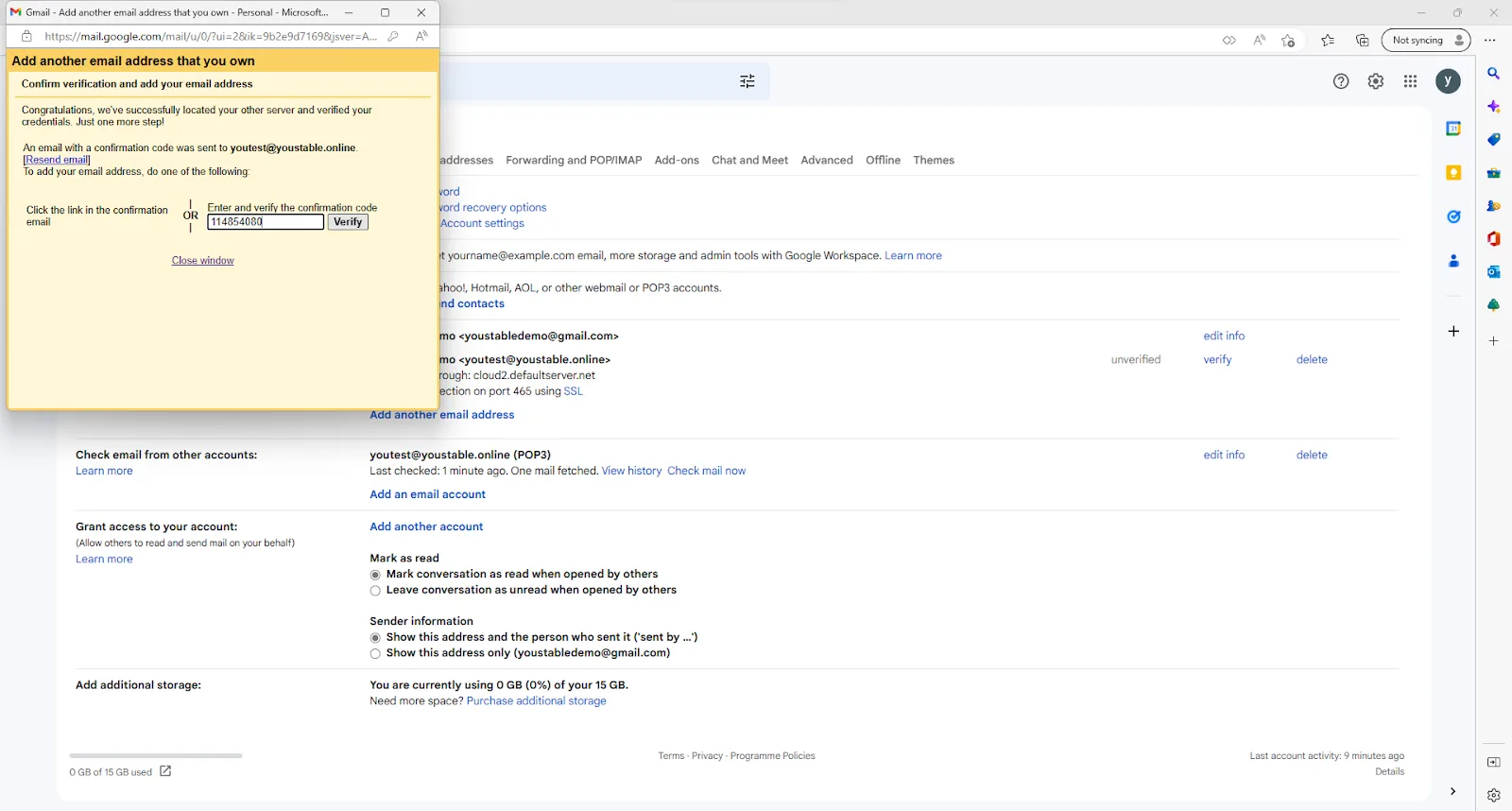Open Google Tasks in side panel
1512x811 pixels.
1453,216
